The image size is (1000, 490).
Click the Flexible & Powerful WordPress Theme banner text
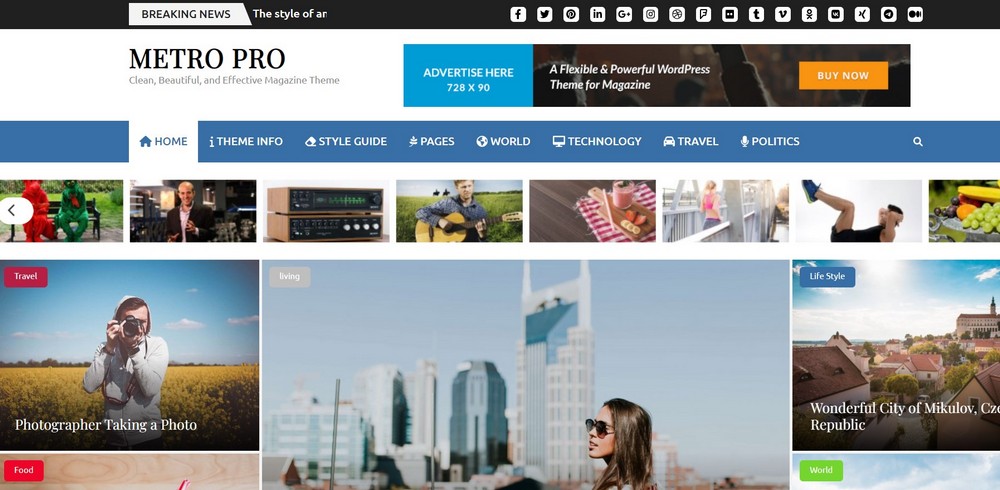pyautogui.click(x=629, y=77)
